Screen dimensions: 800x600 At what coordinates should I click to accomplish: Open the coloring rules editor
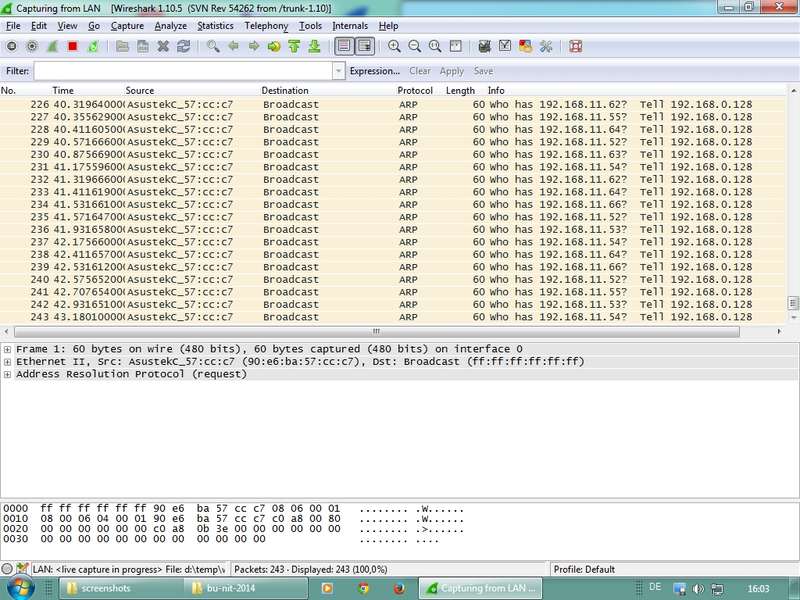tap(525, 46)
